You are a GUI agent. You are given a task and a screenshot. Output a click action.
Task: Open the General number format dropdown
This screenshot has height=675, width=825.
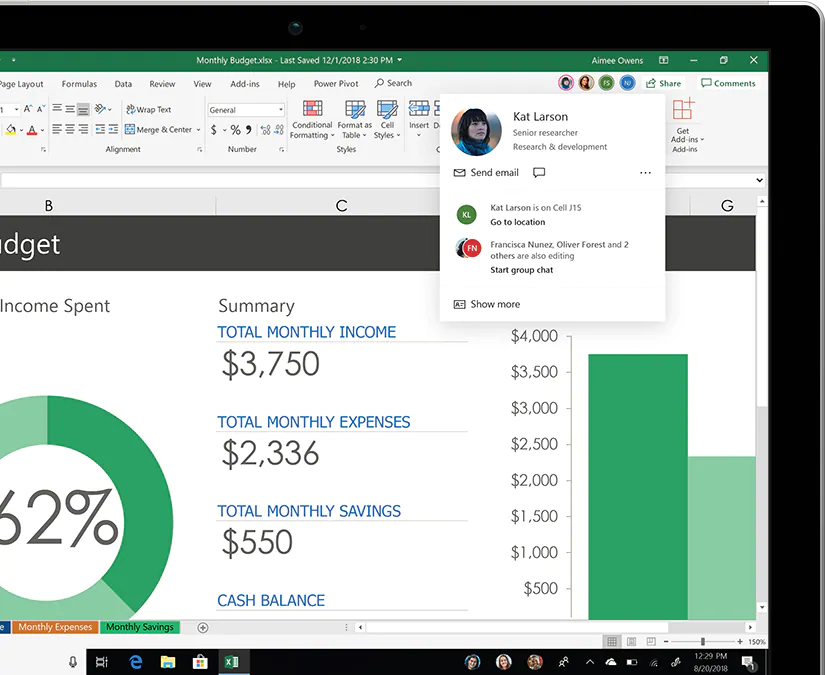[246, 110]
